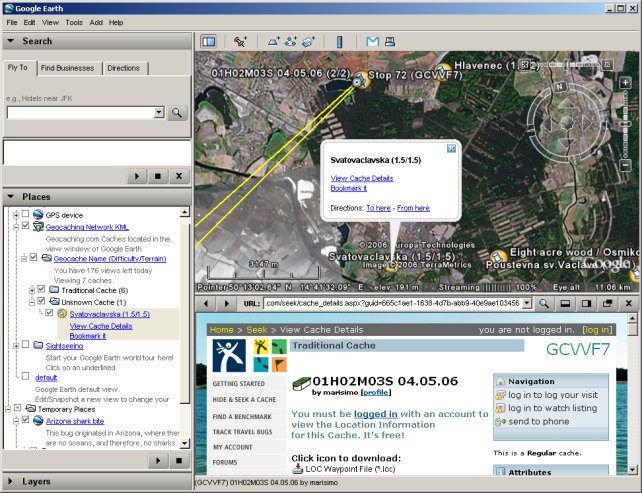
Task: Uncheck the Svatovaclavska (1.5/1.5) checkbox
Action: click(x=50, y=313)
